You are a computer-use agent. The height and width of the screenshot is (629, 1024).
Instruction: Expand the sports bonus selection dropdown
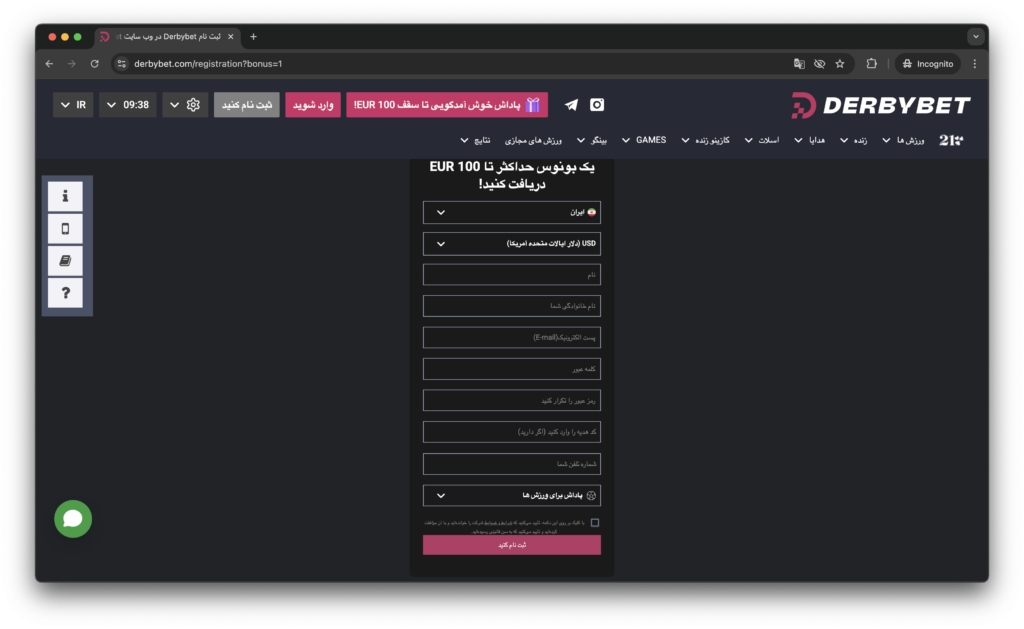[512, 495]
